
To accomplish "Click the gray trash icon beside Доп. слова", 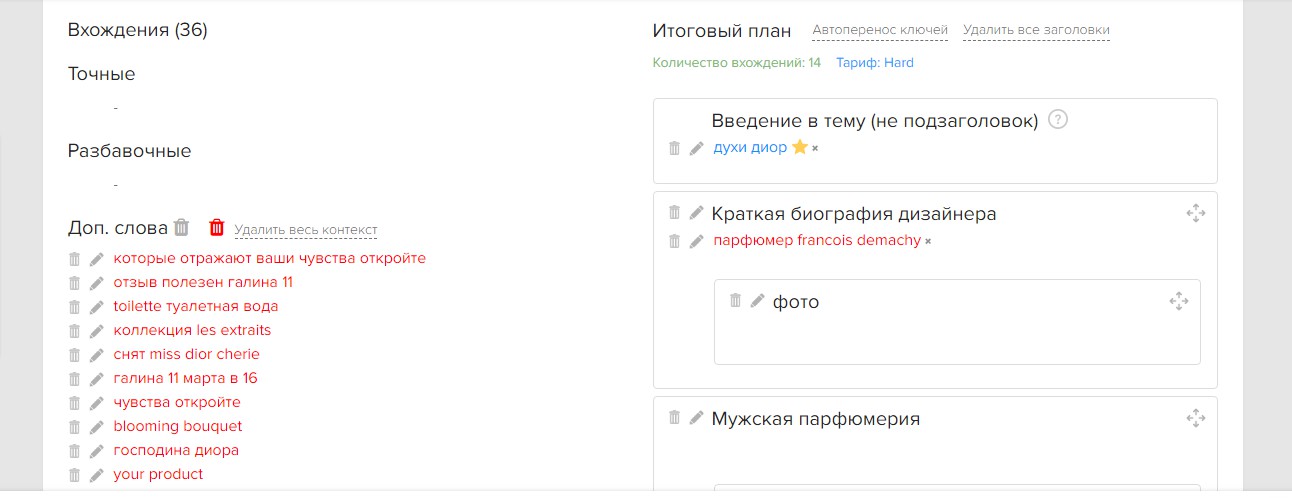I will pyautogui.click(x=181, y=227).
